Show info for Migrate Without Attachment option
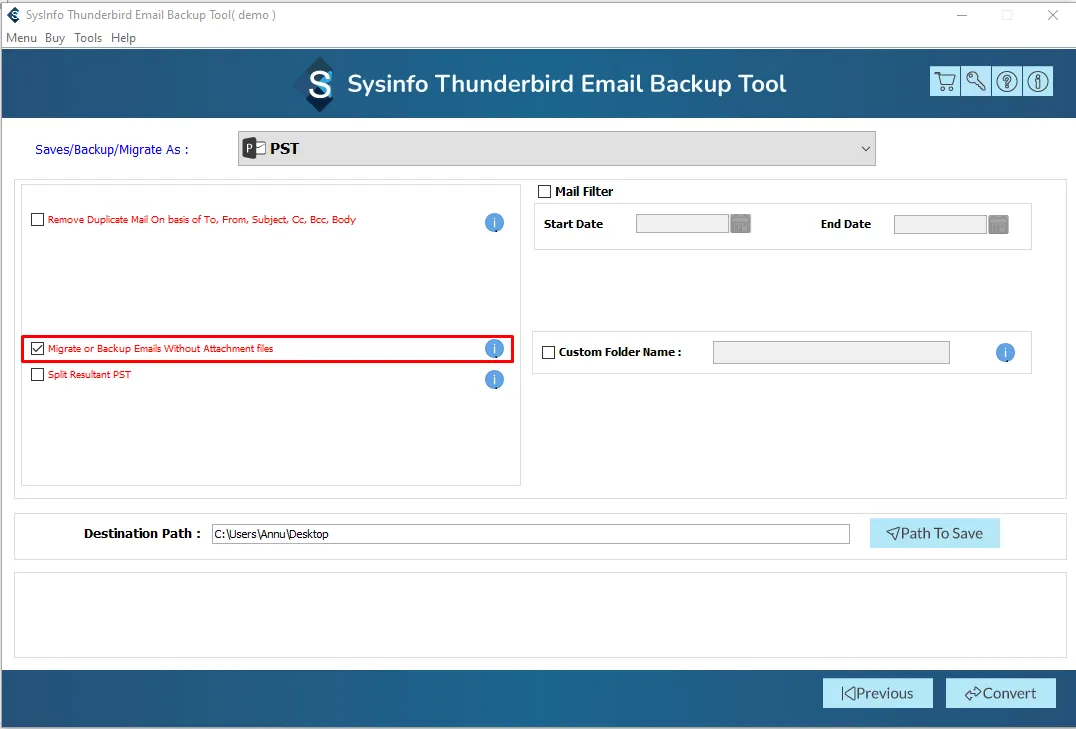Viewport: 1076px width, 729px height. pos(494,349)
